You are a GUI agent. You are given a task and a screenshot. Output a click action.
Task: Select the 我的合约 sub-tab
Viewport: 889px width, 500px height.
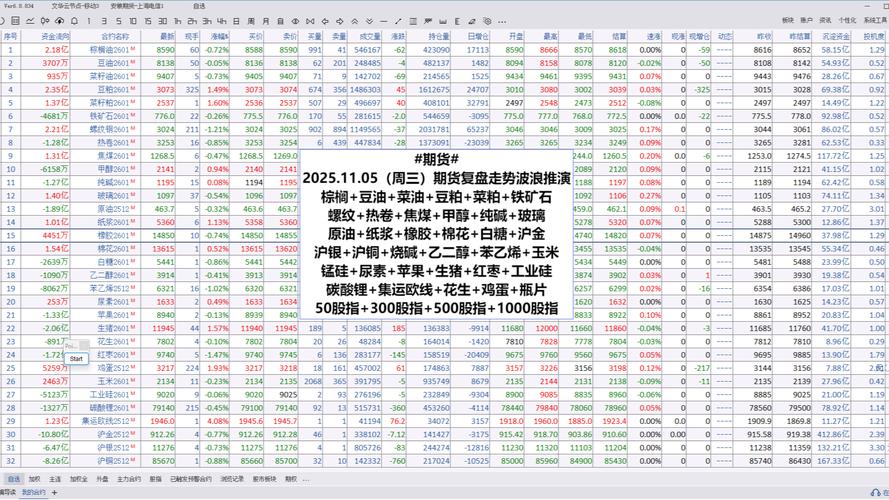[x=33, y=493]
